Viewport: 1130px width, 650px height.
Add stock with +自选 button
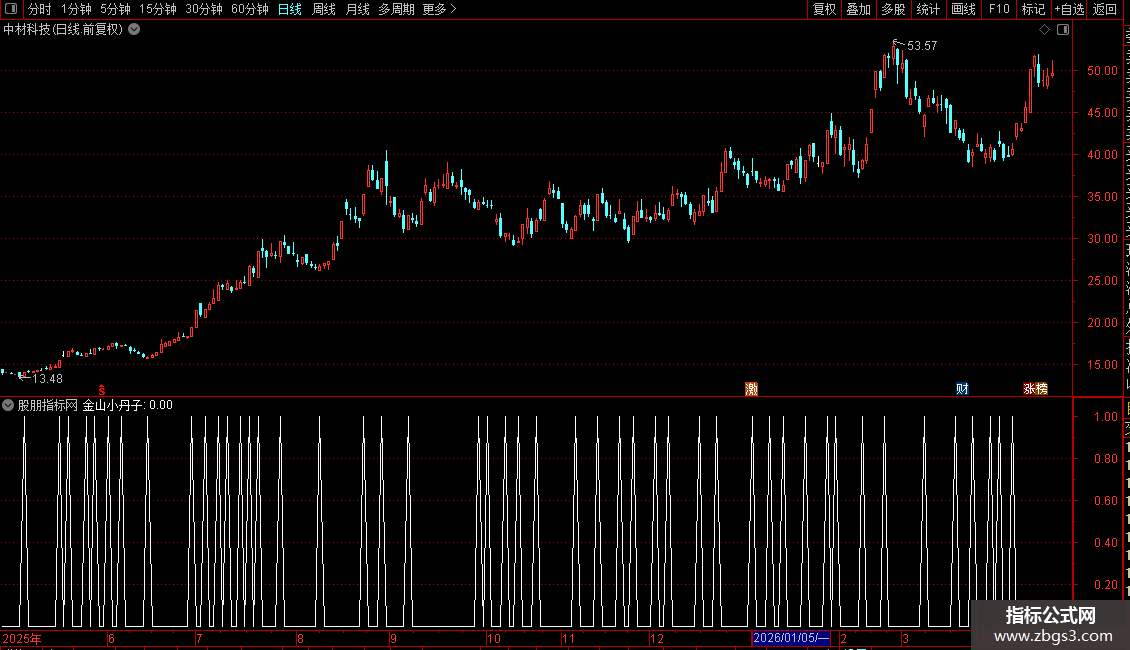(x=1069, y=9)
